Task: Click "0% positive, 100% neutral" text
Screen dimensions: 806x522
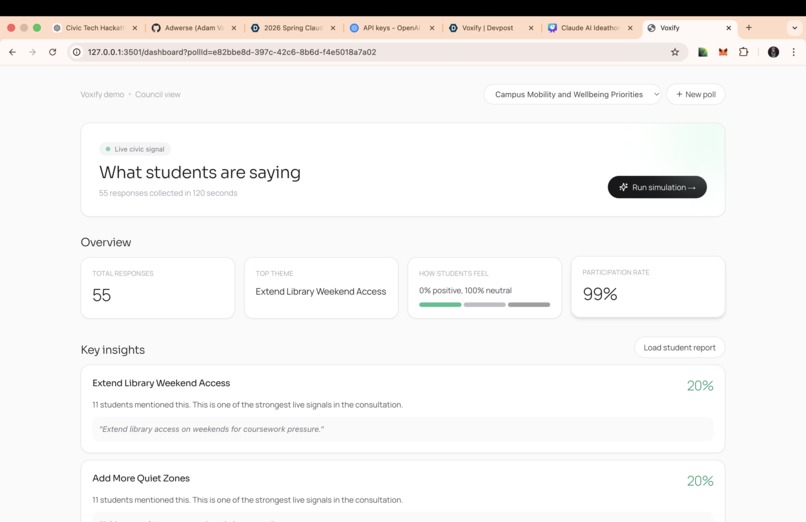Action: click(x=465, y=290)
